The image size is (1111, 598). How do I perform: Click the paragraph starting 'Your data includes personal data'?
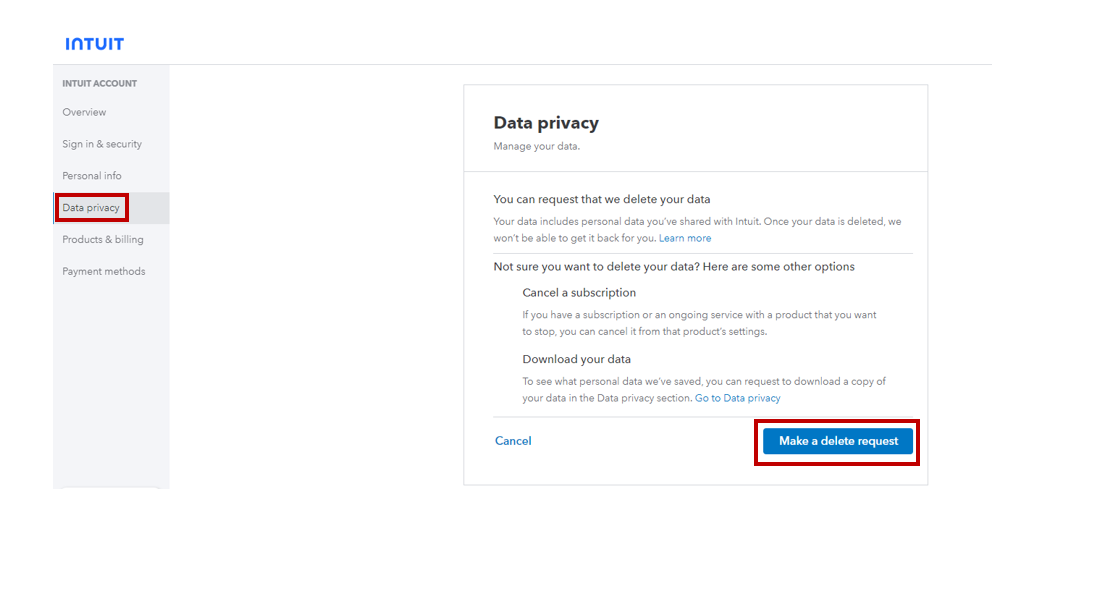697,229
